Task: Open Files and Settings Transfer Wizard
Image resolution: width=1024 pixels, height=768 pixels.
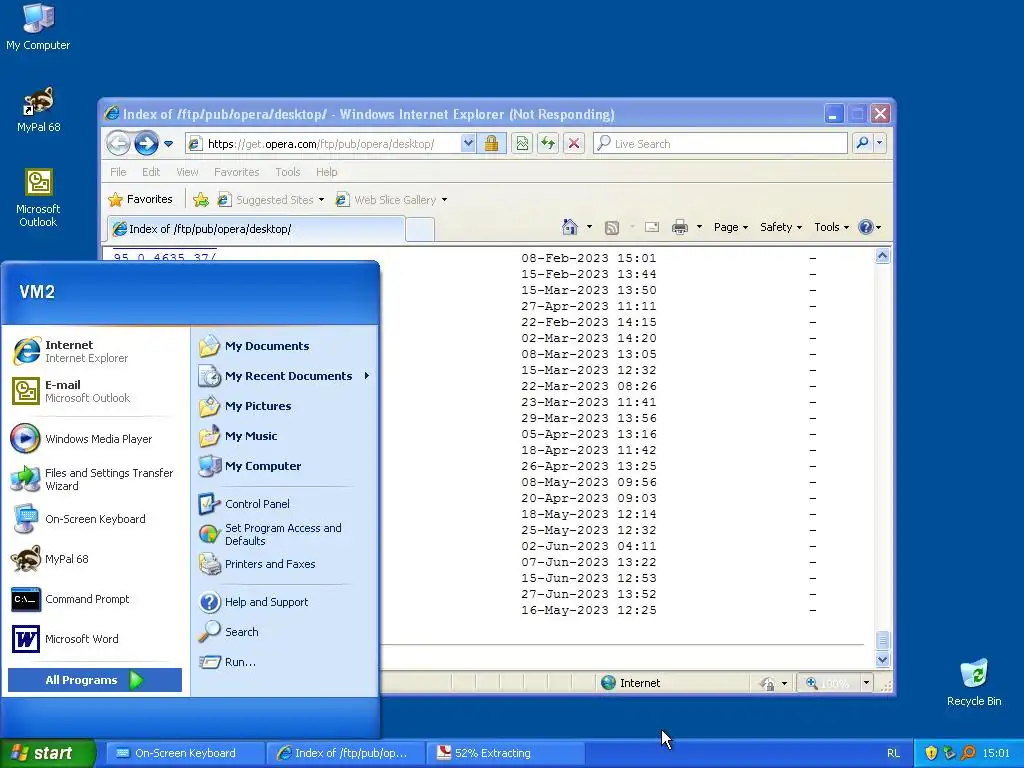Action: point(95,479)
